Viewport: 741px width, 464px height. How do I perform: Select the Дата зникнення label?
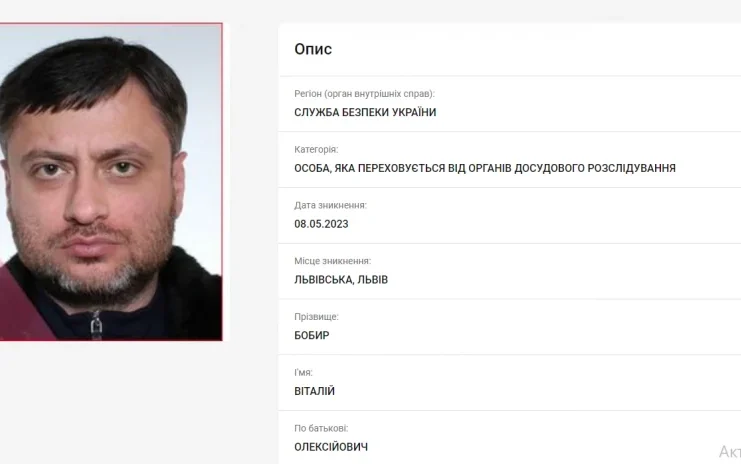coord(330,205)
